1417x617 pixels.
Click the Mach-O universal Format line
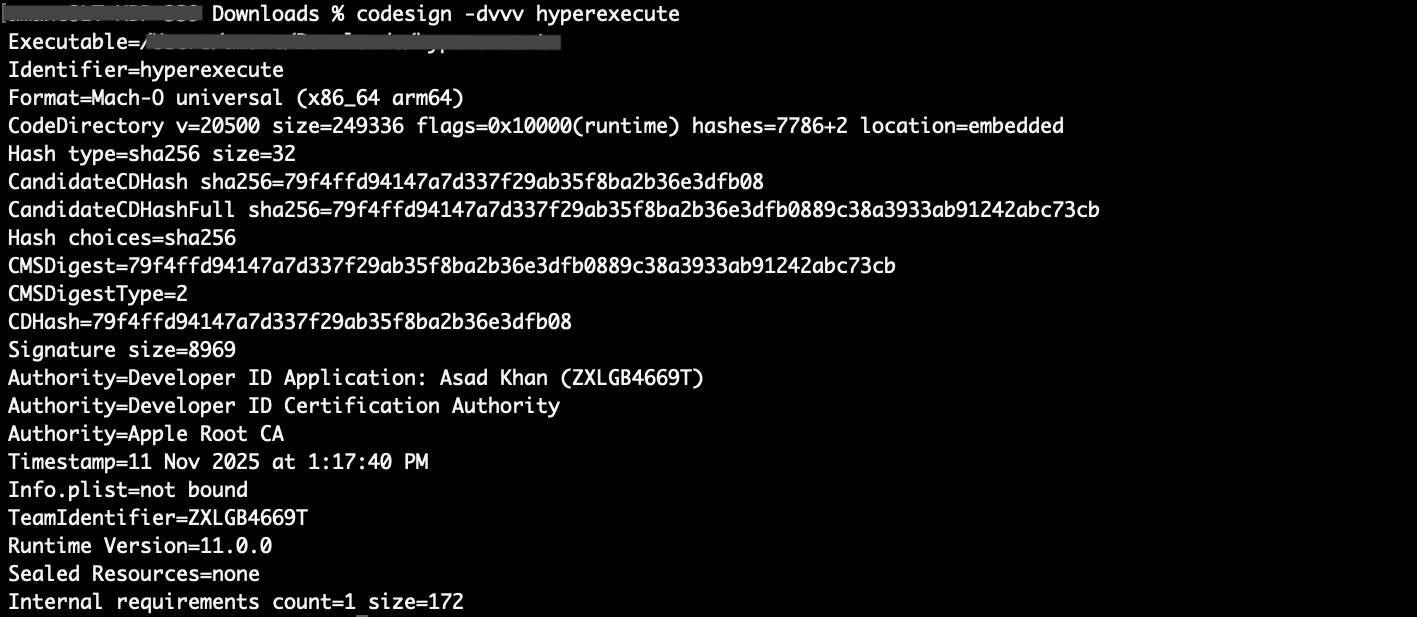(x=235, y=98)
